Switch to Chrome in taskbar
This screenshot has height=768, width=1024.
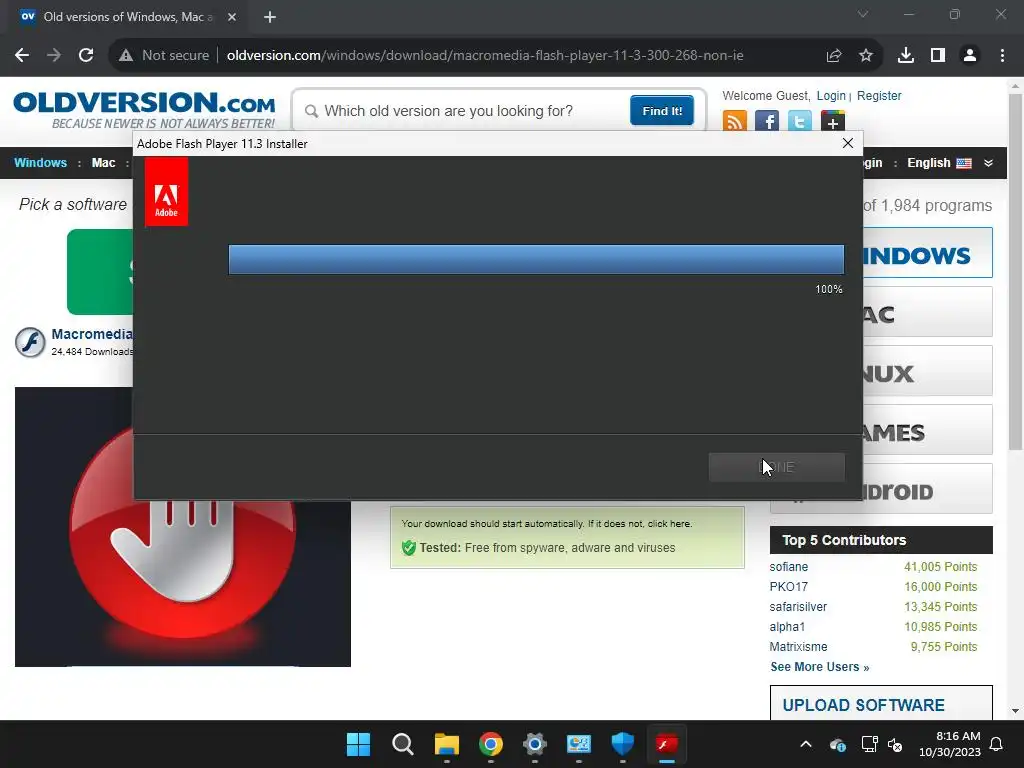(x=490, y=744)
